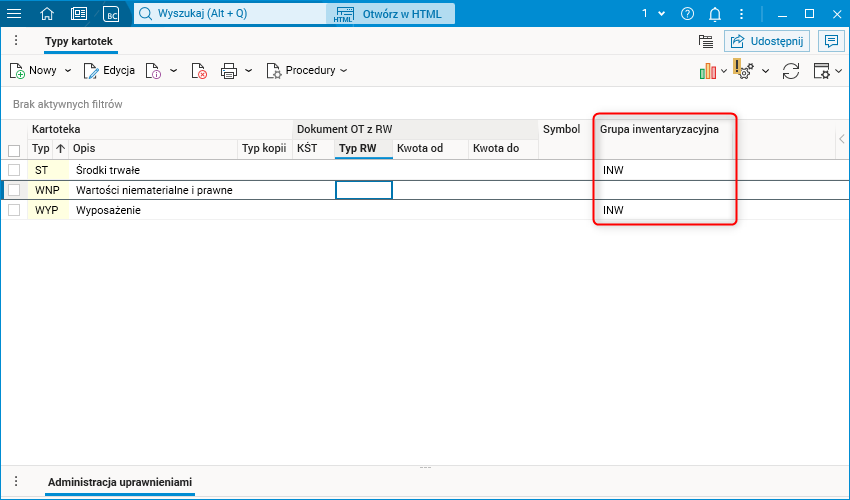Check the ST row checkbox
The height and width of the screenshot is (500, 850).
[14, 170]
